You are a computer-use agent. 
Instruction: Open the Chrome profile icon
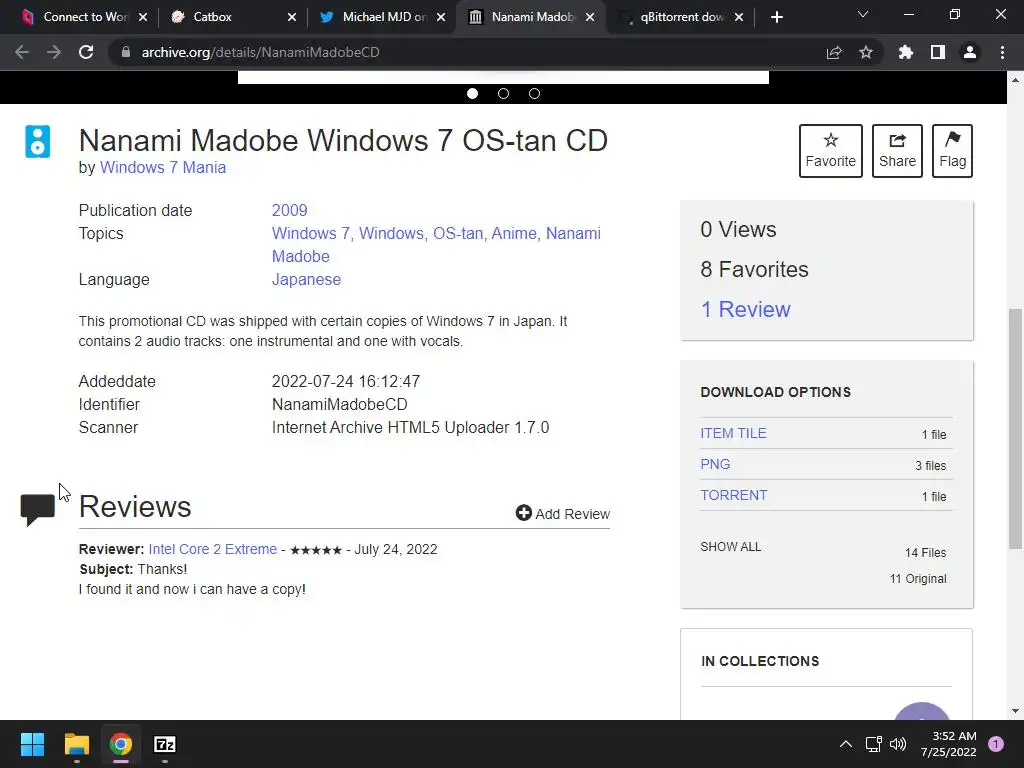(x=970, y=52)
